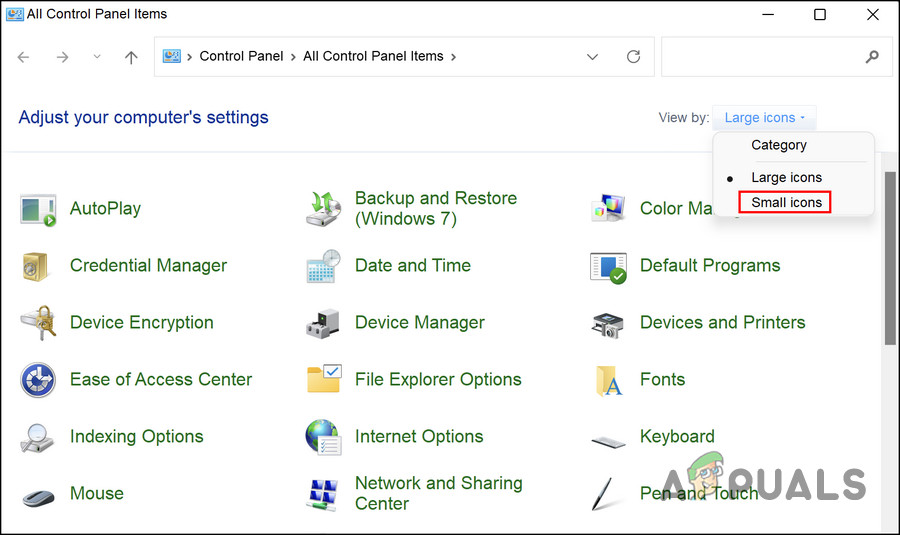Viewport: 900px width, 535px height.
Task: Open the Devices and Printers icon
Action: pos(608,323)
